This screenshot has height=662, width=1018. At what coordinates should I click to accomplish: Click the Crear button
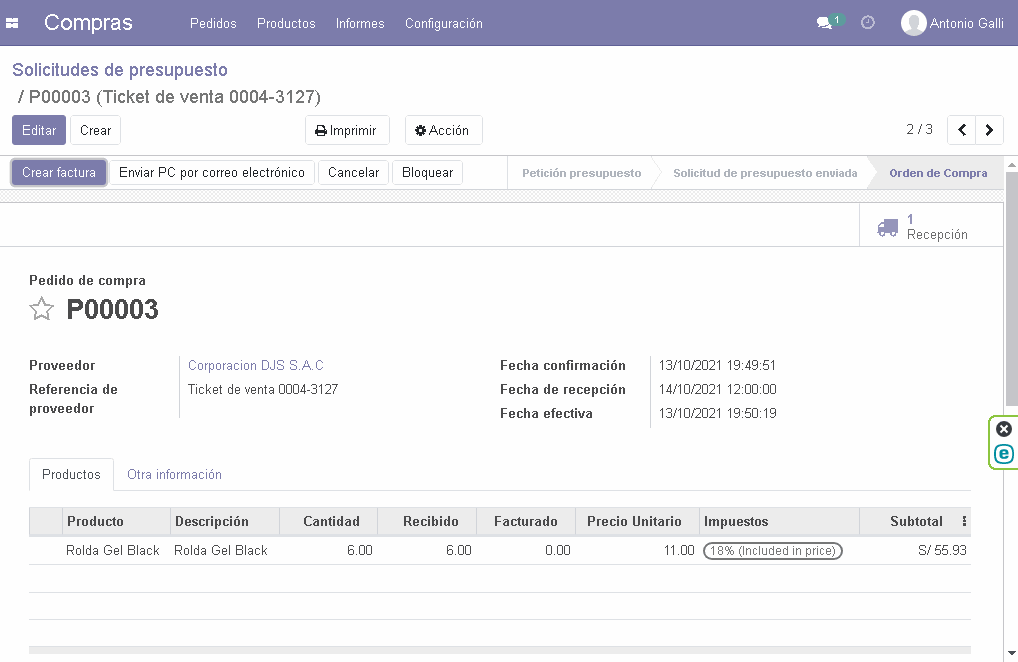[95, 130]
